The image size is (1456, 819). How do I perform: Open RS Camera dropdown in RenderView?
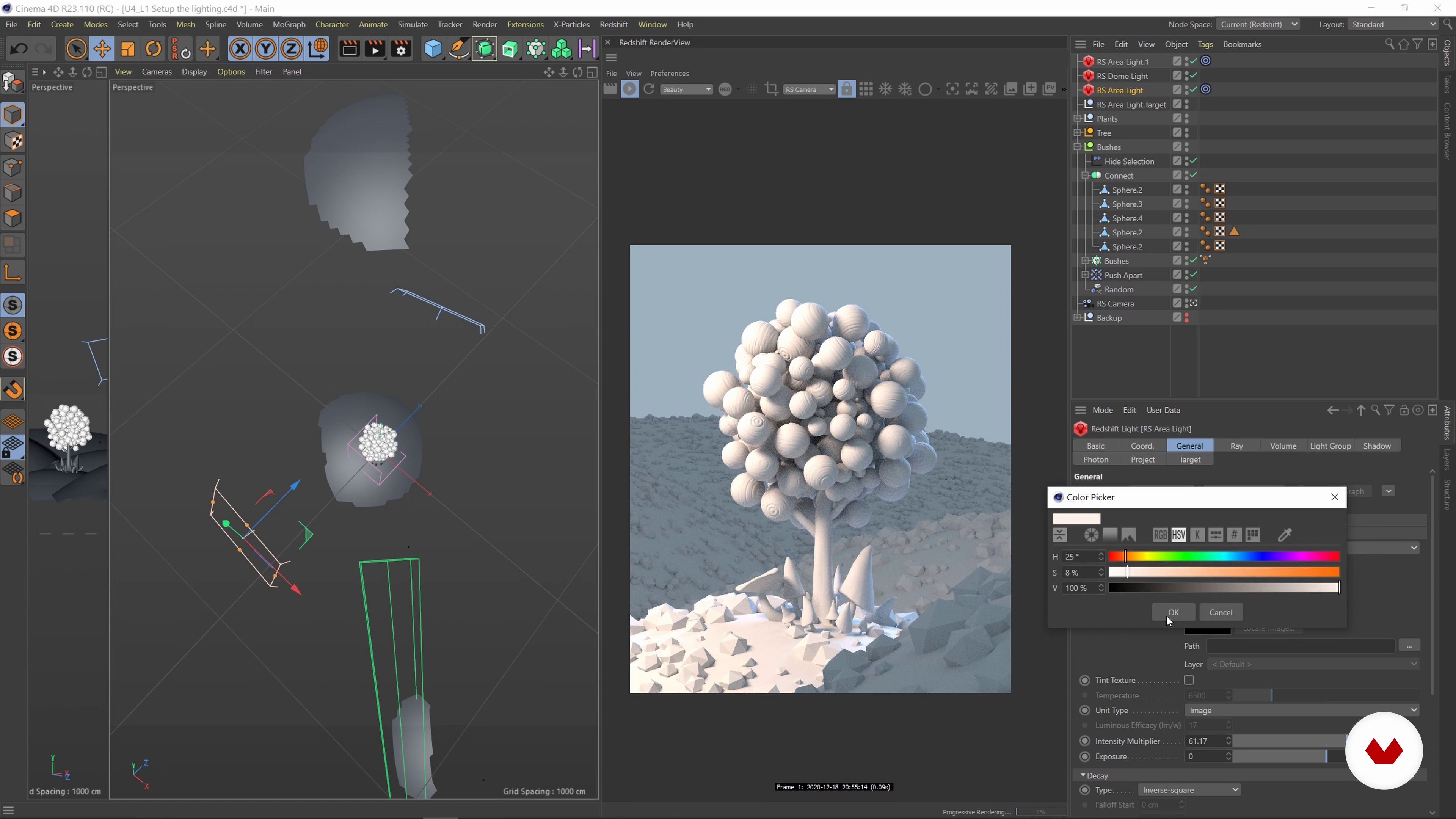click(x=809, y=89)
